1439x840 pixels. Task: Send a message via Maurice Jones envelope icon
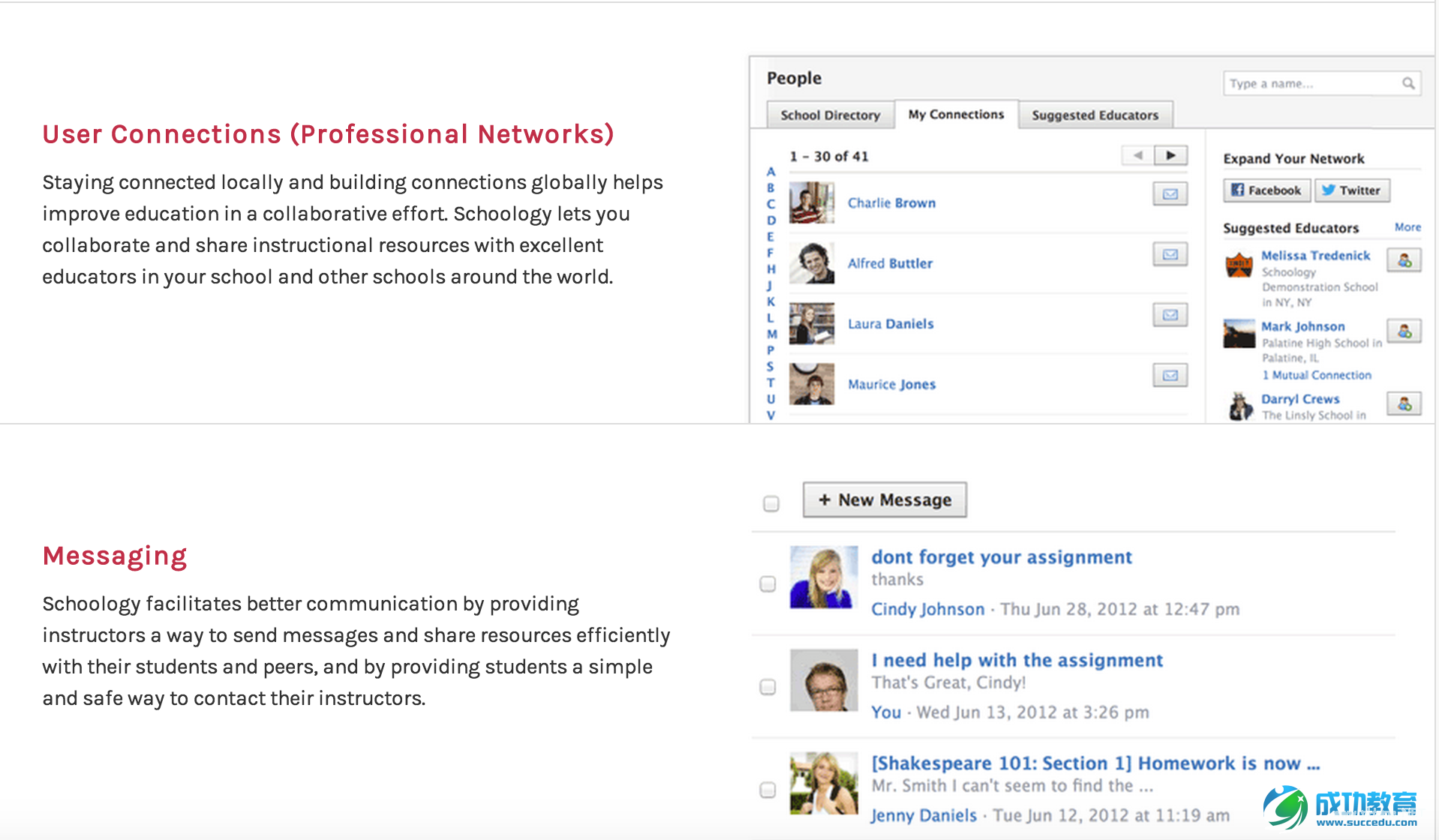point(1169,375)
